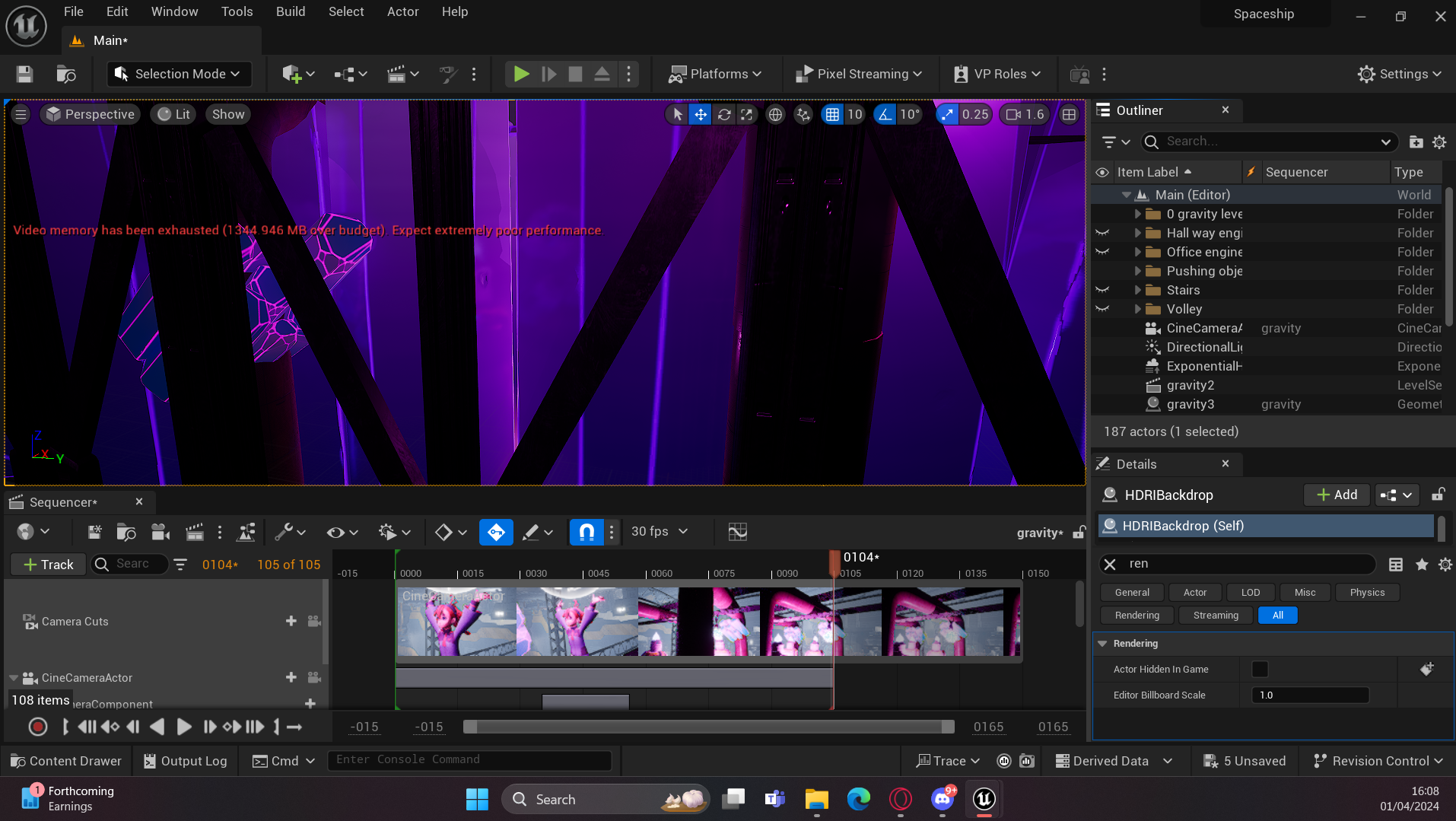Toggle grid snapping in viewport
The image size is (1456, 821).
point(832,114)
